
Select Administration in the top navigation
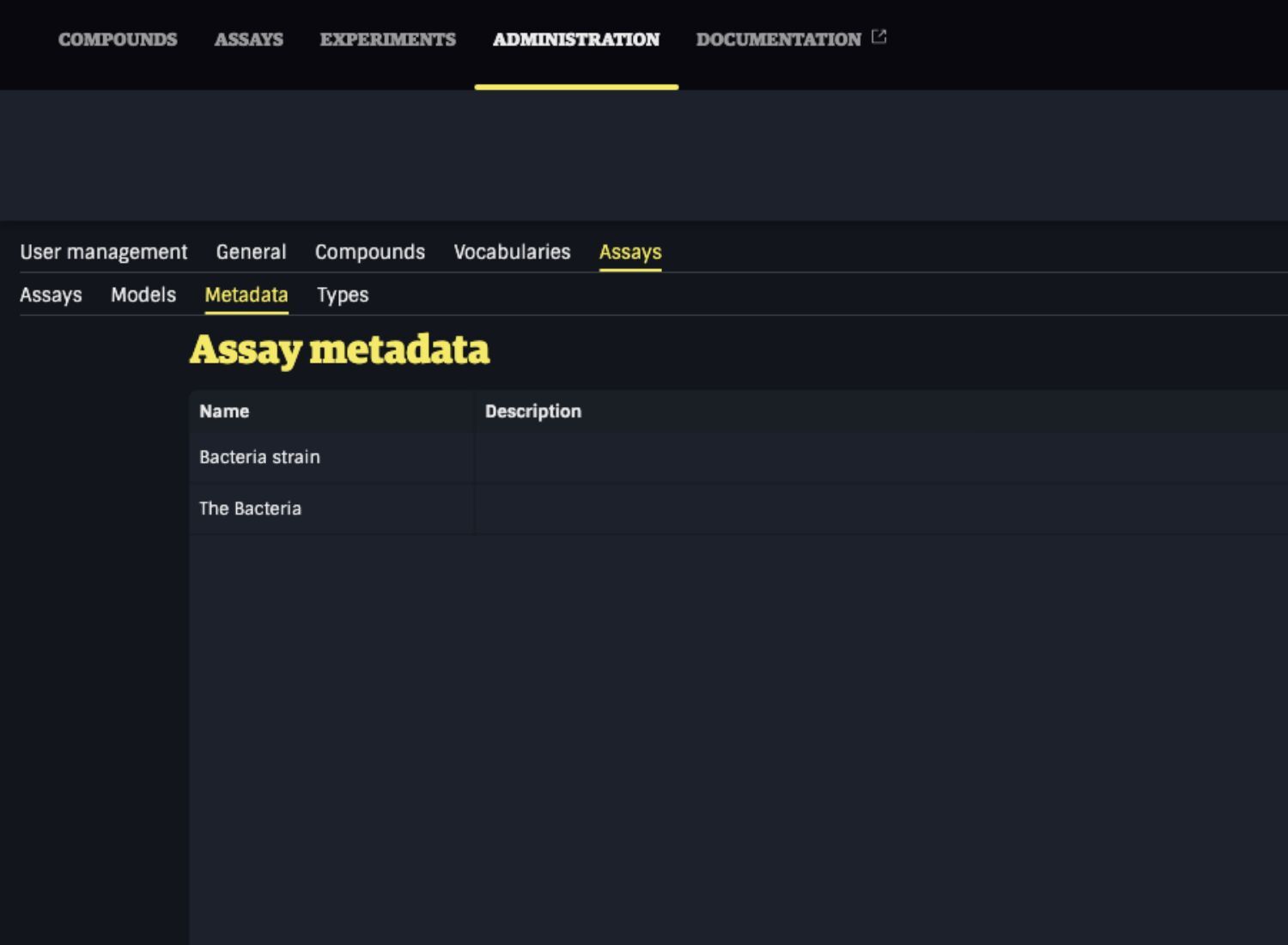pyautogui.click(x=575, y=40)
